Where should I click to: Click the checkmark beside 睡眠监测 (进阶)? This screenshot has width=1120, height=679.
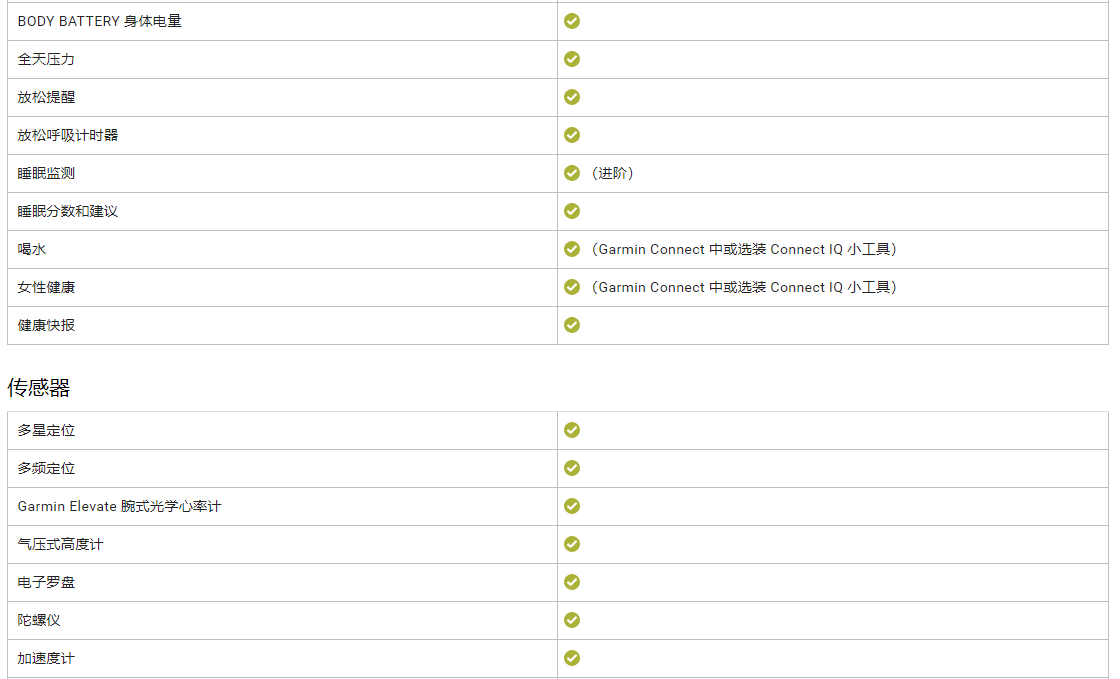572,173
